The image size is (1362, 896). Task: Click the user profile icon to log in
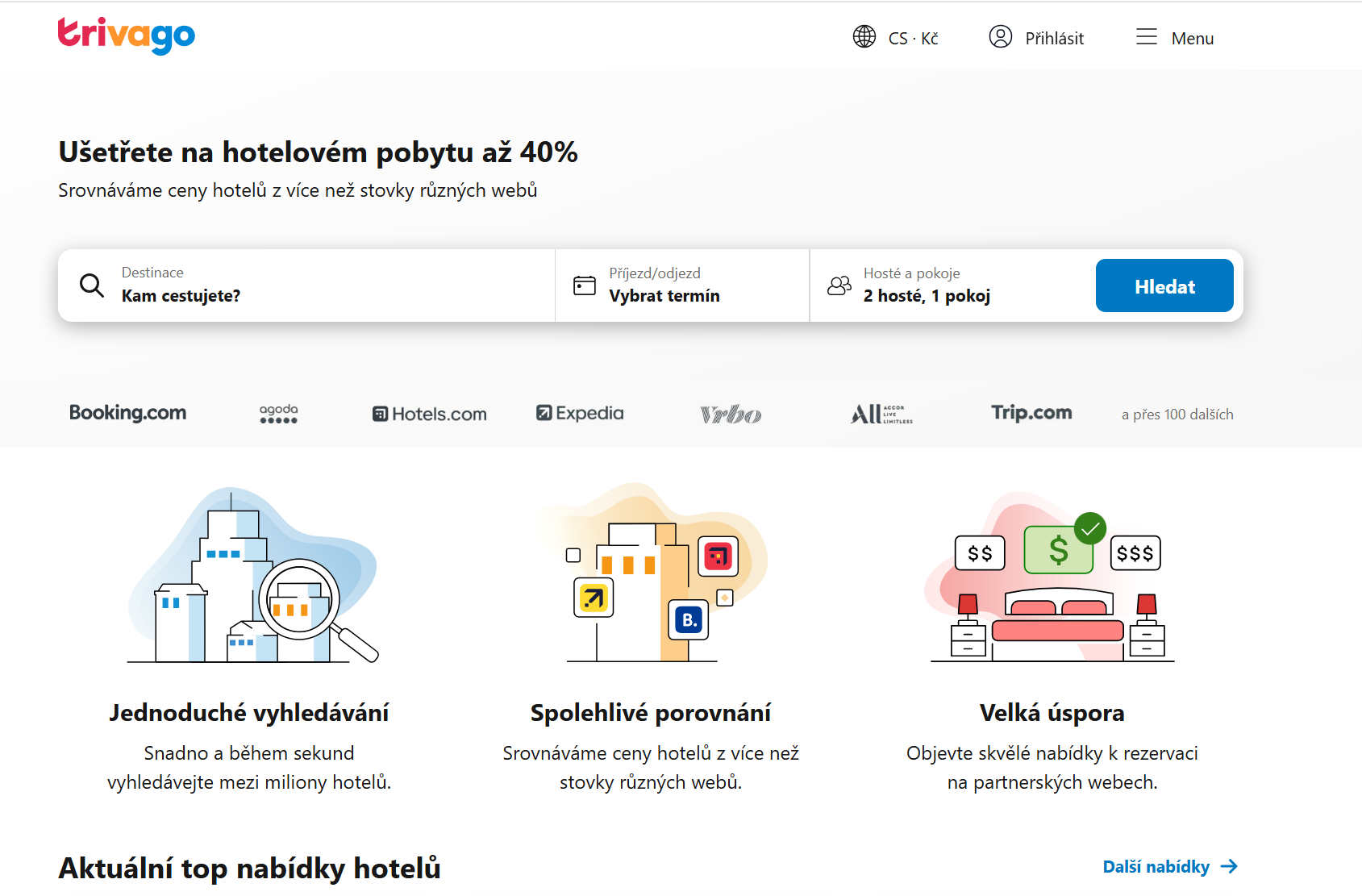(x=1000, y=37)
